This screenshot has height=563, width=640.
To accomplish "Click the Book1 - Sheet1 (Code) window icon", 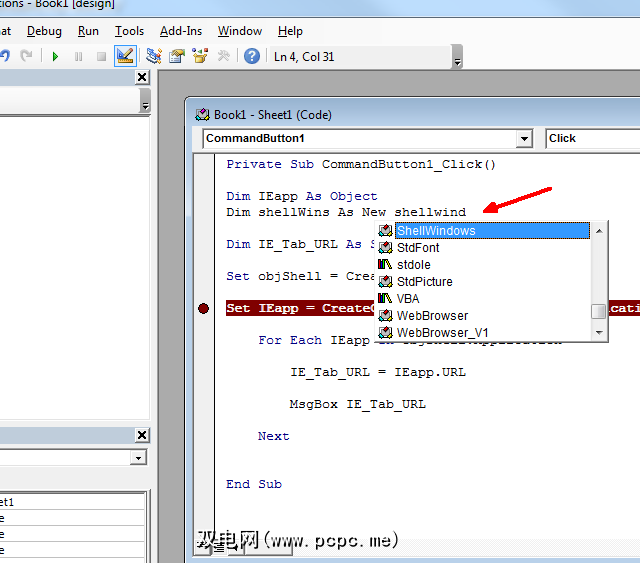I will pyautogui.click(x=202, y=115).
